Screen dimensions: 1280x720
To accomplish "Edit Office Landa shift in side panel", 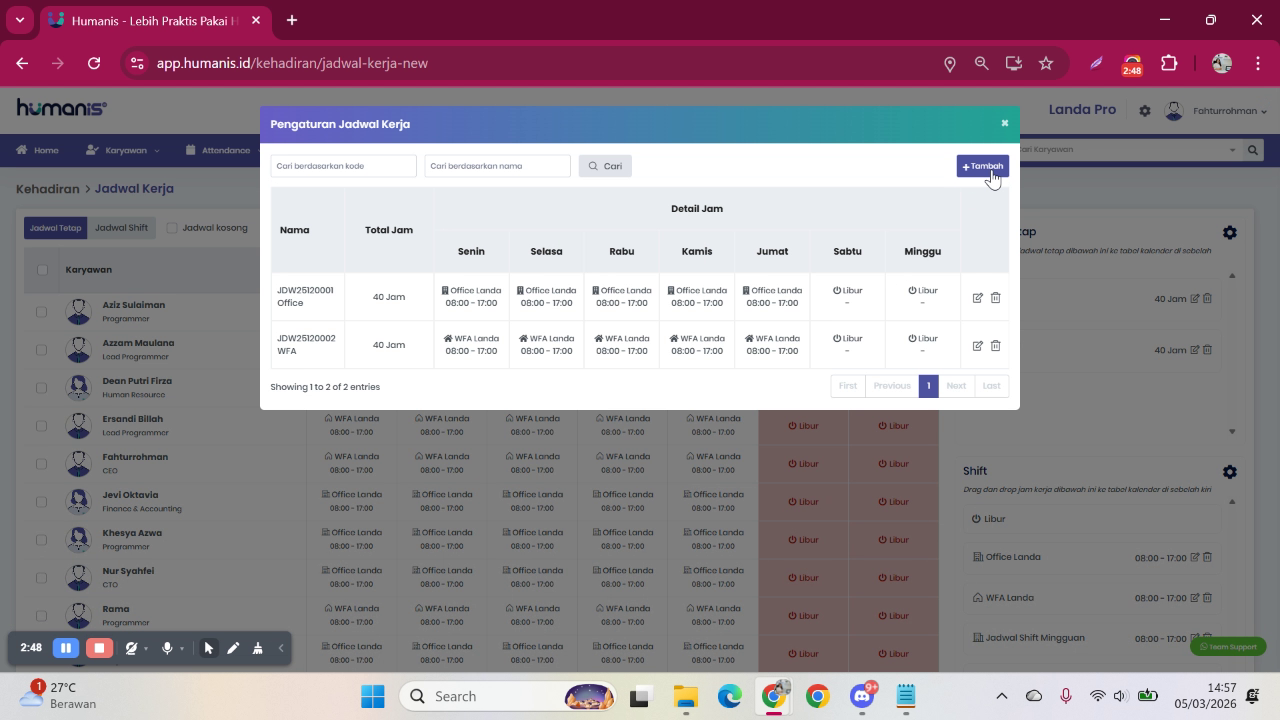I will click(x=1195, y=557).
